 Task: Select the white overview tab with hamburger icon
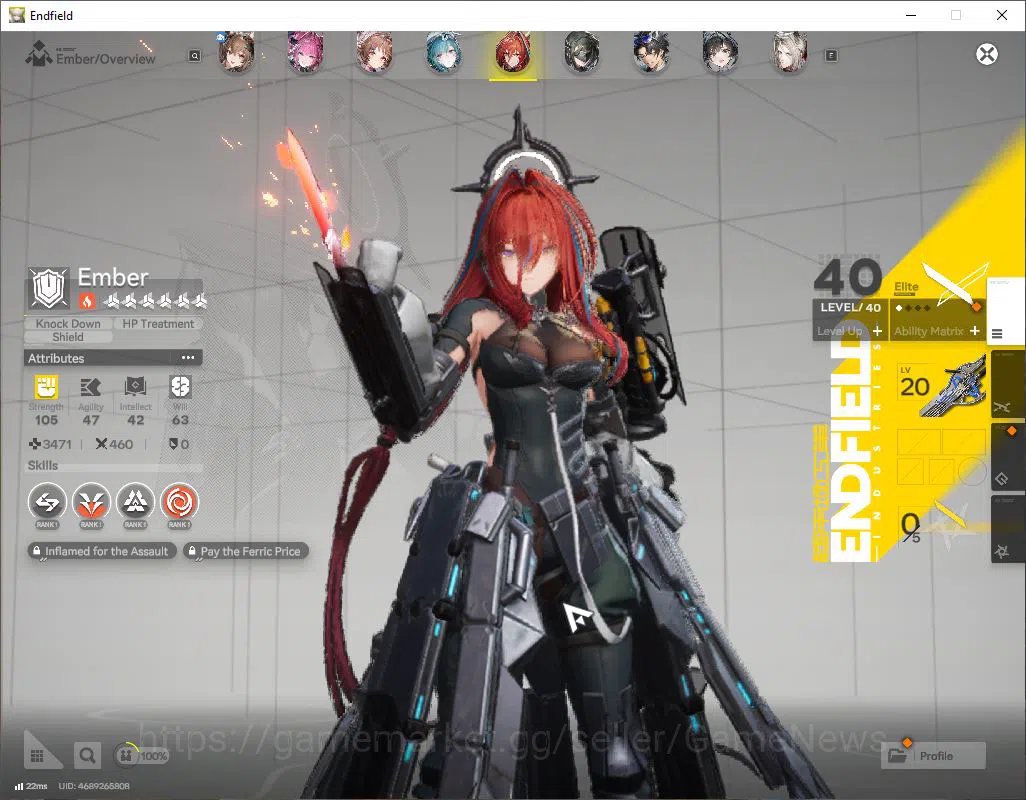click(1006, 313)
